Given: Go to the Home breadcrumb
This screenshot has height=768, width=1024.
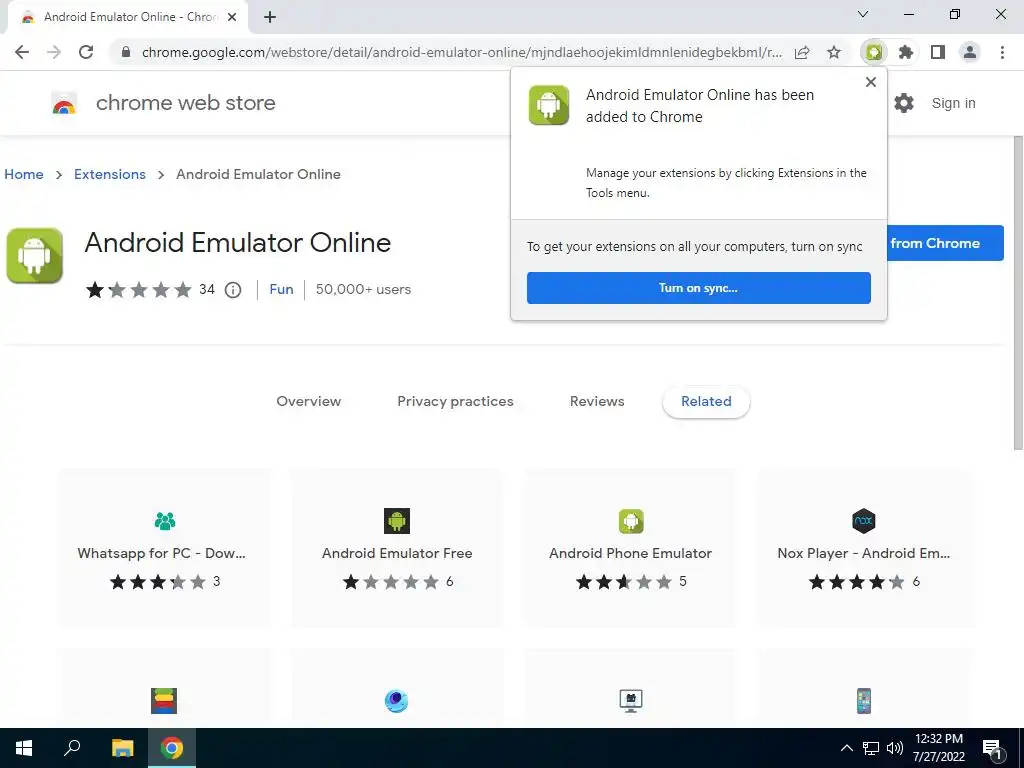Looking at the screenshot, I should [24, 174].
